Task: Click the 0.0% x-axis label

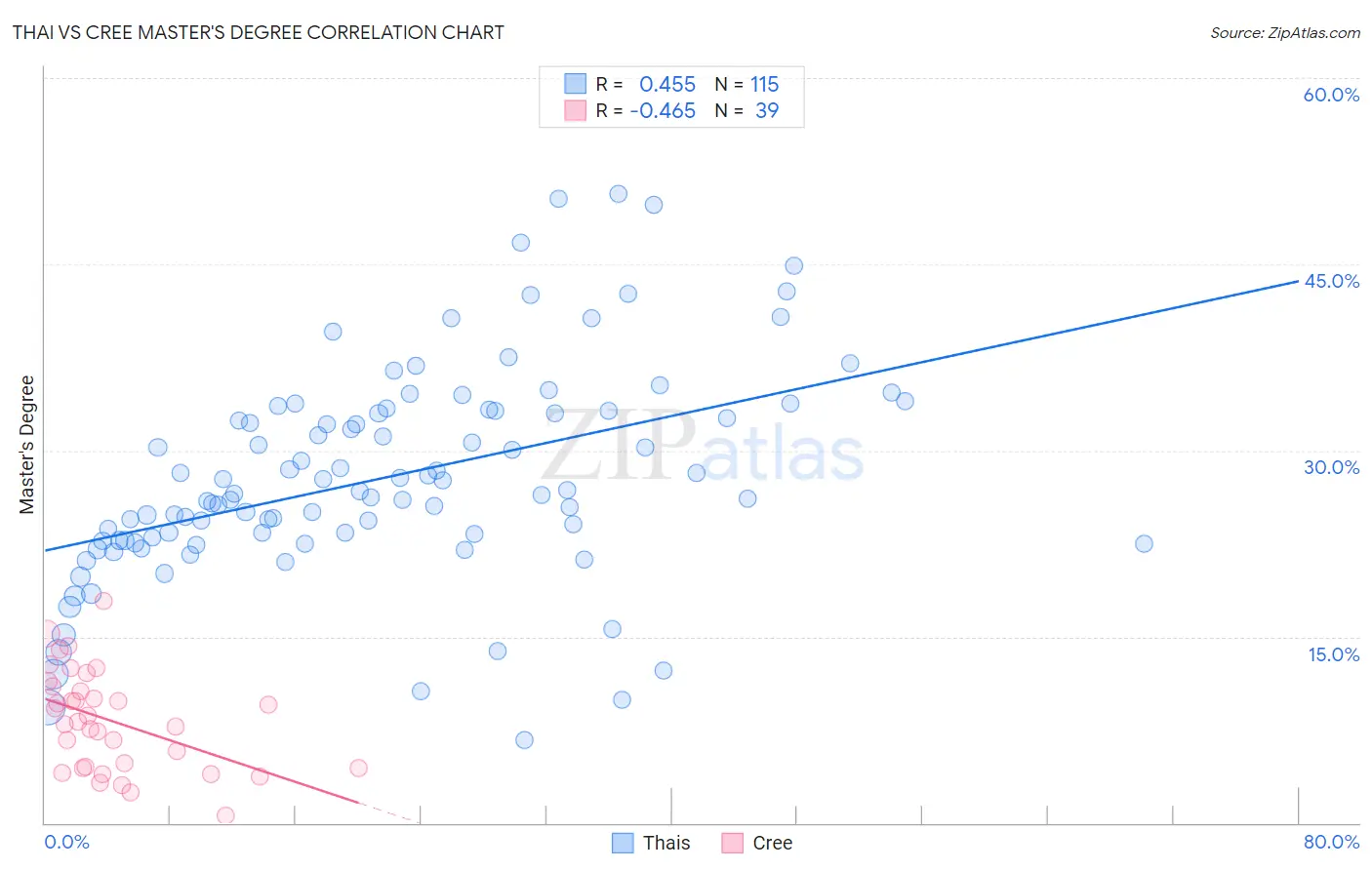Action: click(66, 842)
